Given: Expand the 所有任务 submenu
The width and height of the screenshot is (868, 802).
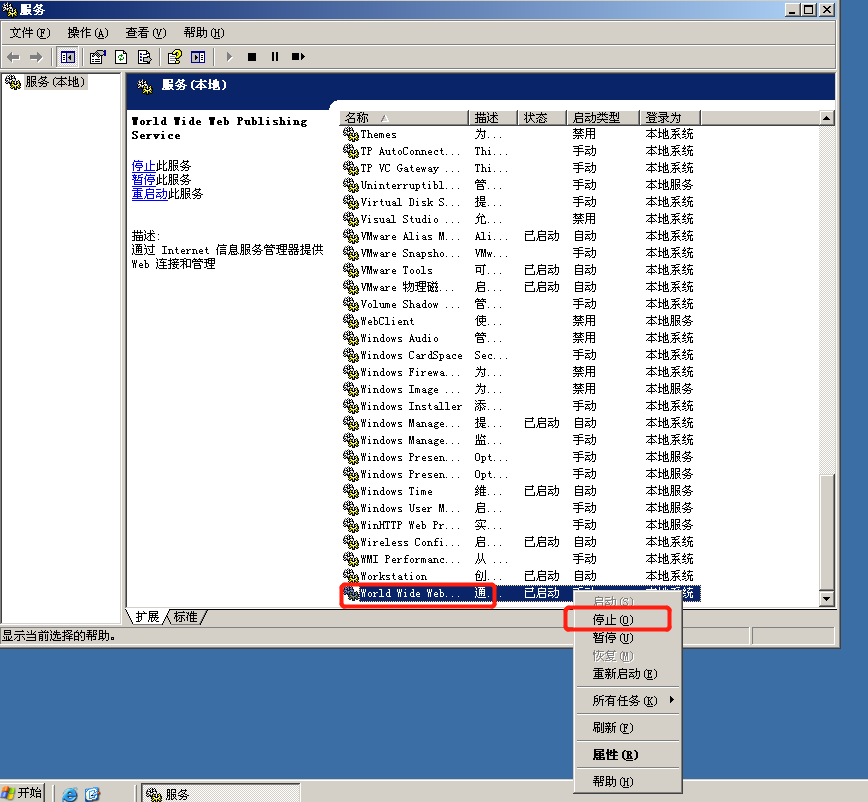Looking at the screenshot, I should [x=628, y=700].
